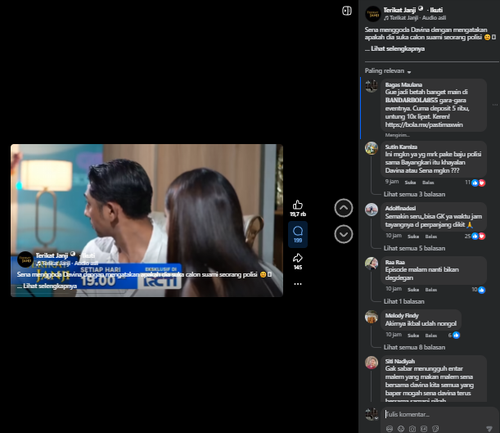Screen dimensions: 500x433
Task: View the like reaction on Melody Findy's comment
Action: pyautogui.click(x=454, y=335)
